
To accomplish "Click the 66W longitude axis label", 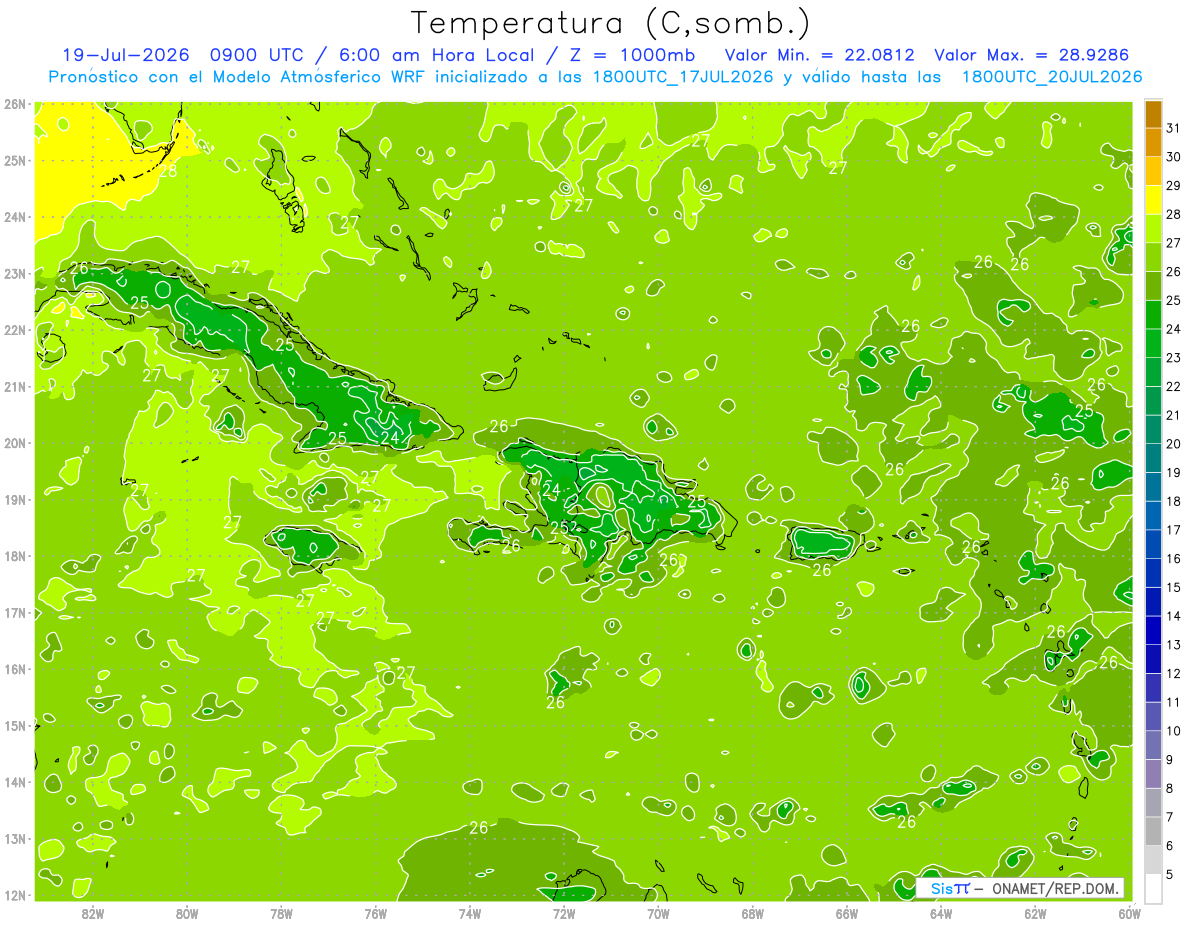I will click(x=847, y=913).
